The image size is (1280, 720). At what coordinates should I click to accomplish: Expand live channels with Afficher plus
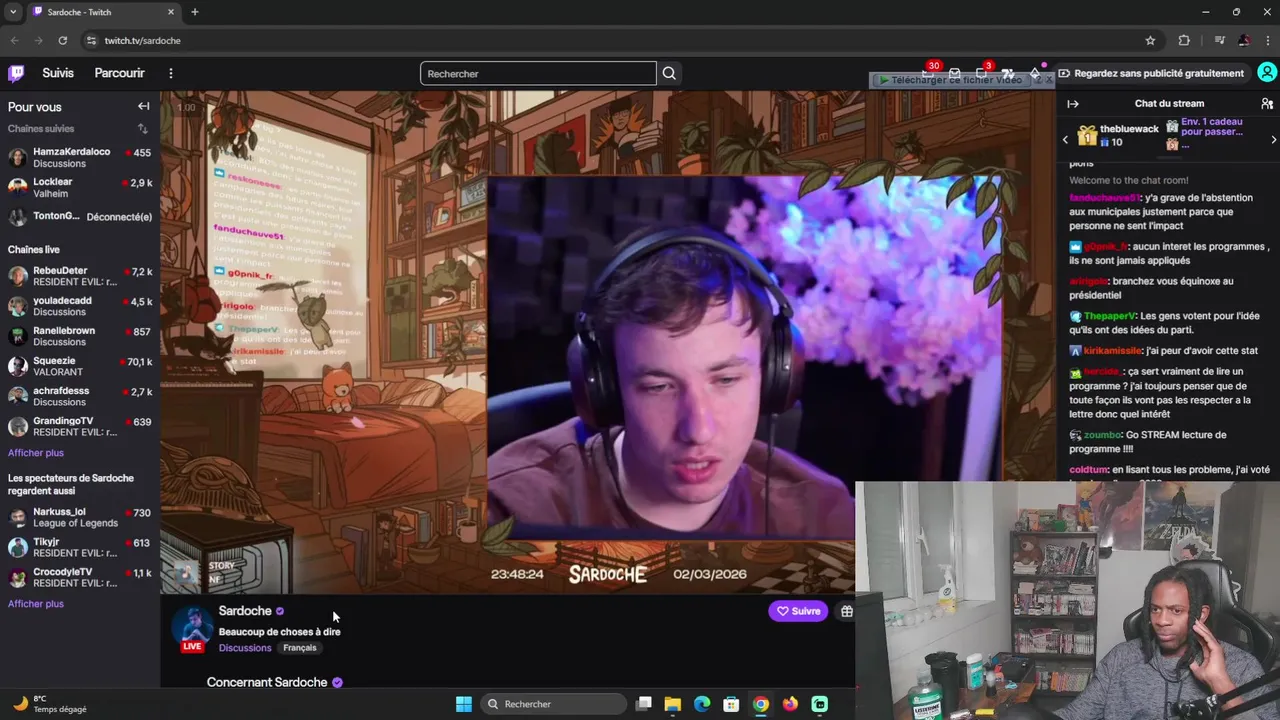(x=36, y=453)
